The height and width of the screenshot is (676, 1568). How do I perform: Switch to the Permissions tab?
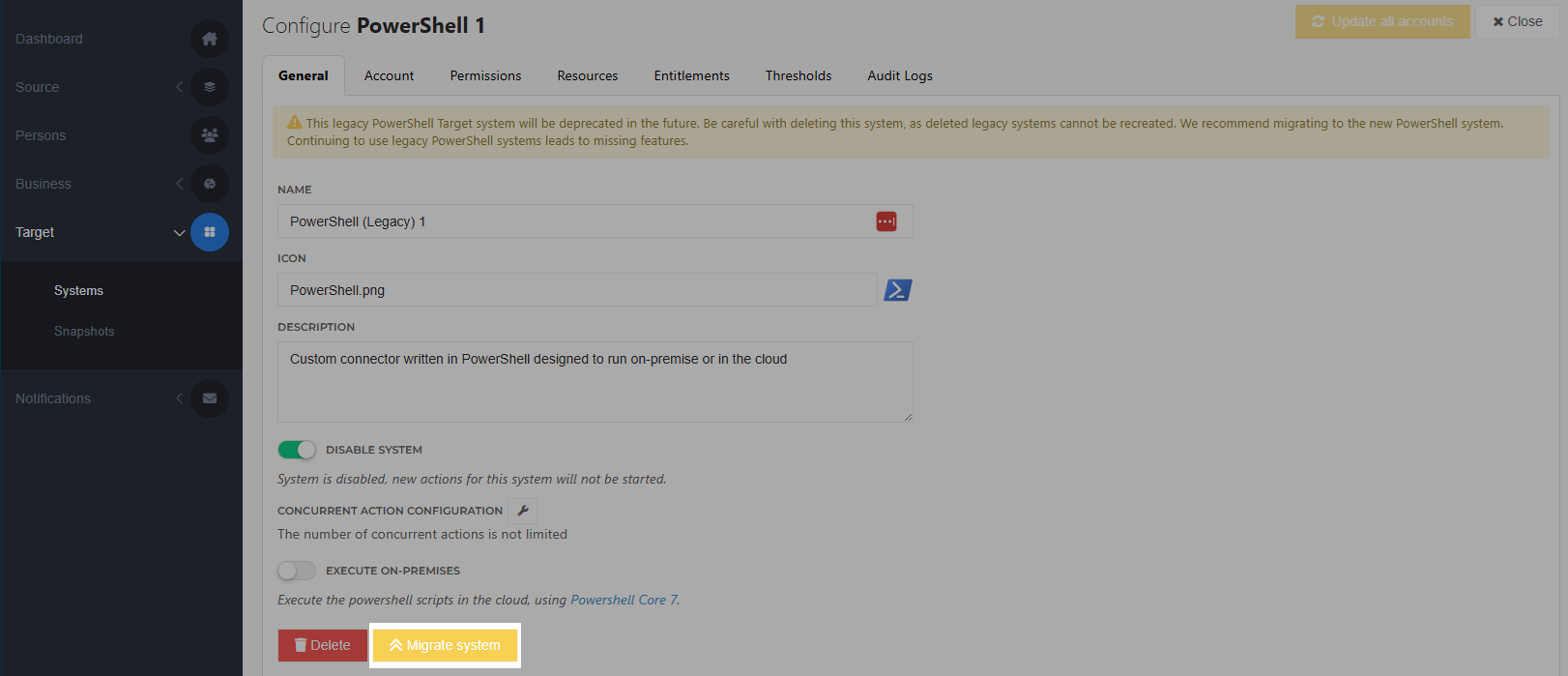pos(485,75)
